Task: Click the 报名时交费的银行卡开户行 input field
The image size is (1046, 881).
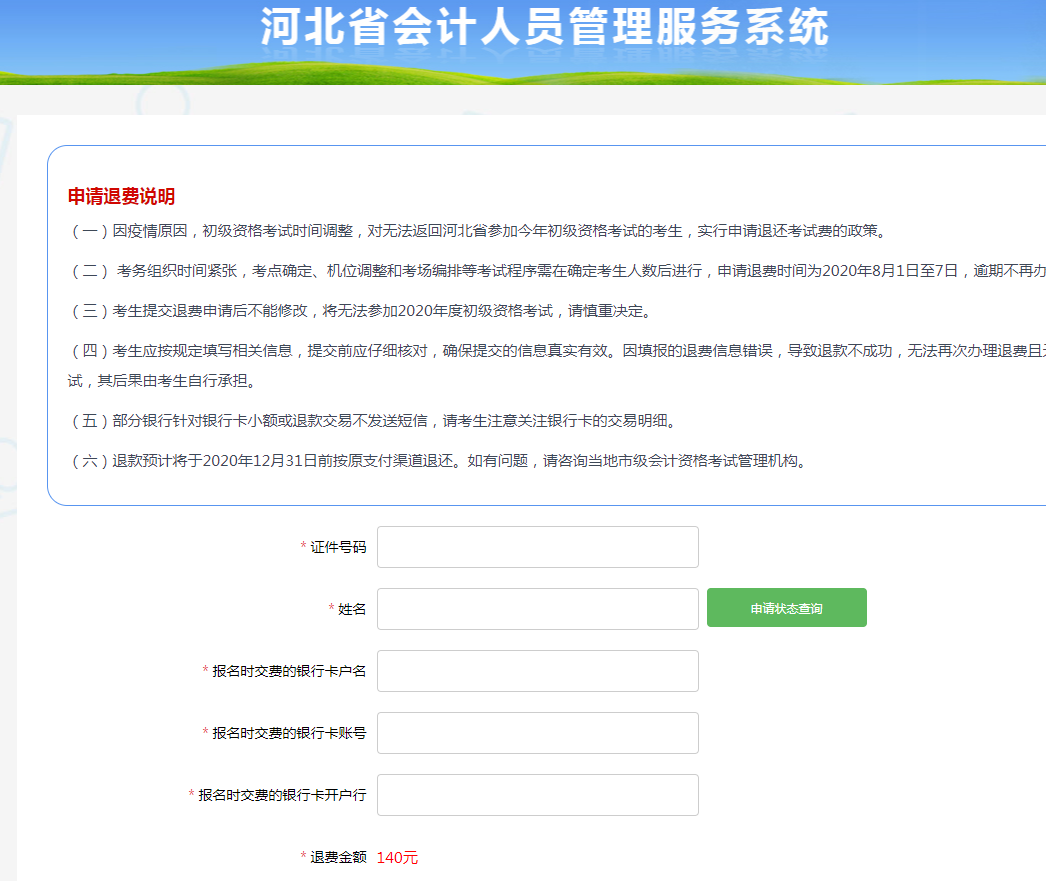Action: [537, 795]
